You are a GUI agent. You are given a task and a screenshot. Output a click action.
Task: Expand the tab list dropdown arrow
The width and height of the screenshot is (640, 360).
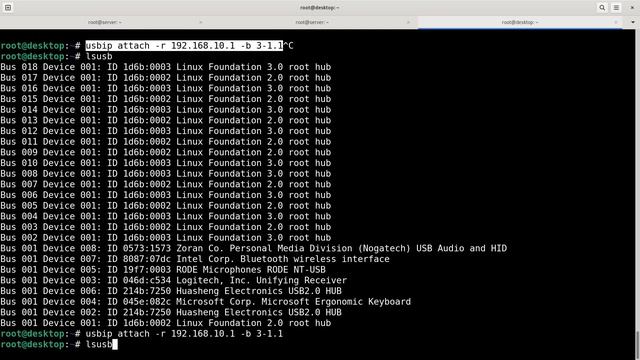[x=633, y=22]
